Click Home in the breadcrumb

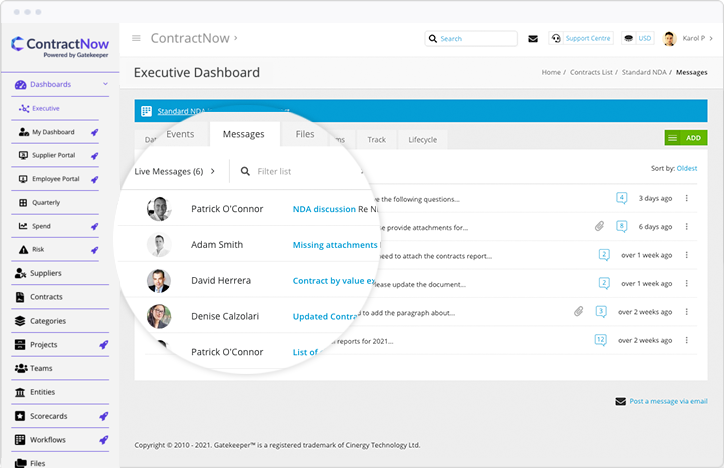(551, 72)
